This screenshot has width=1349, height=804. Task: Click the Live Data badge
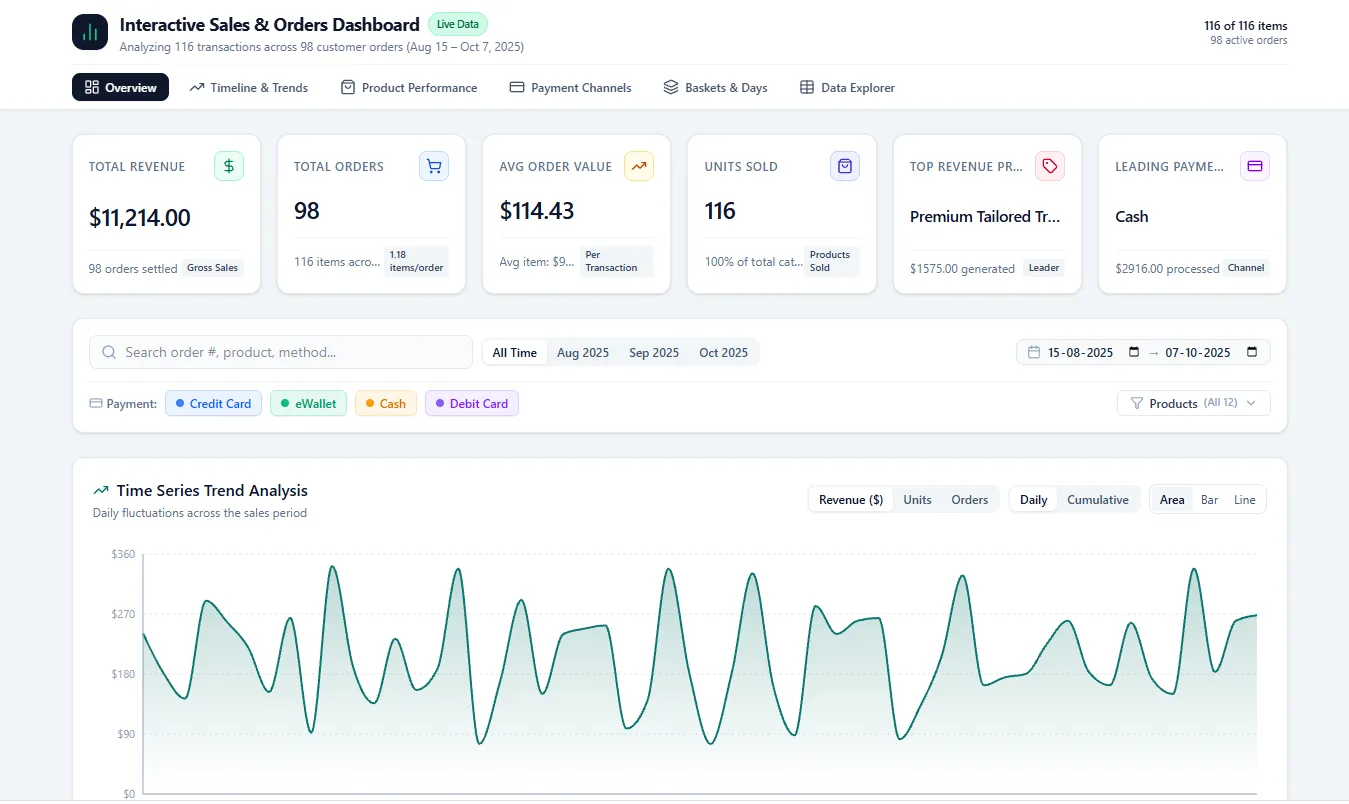pyautogui.click(x=458, y=24)
